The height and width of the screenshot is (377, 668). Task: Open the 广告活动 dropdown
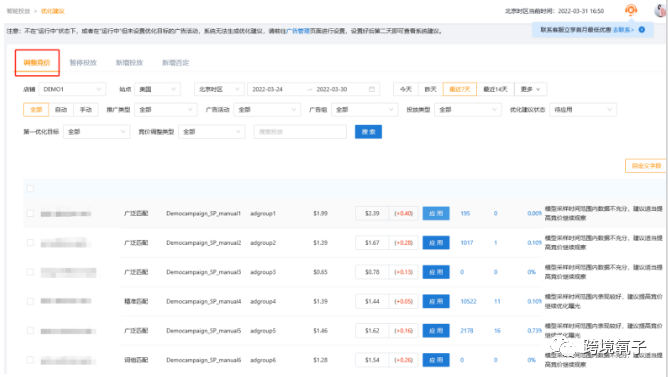[x=267, y=110]
